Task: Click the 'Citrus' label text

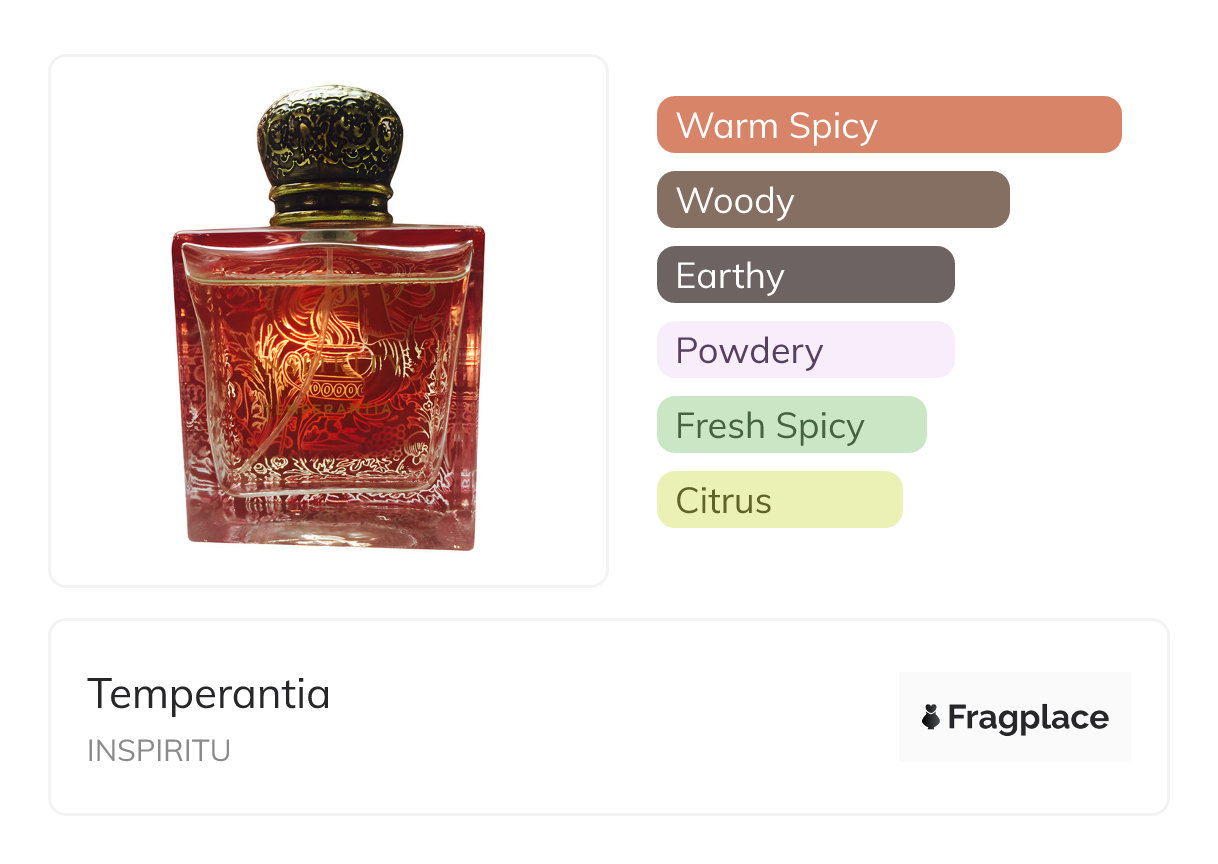Action: (724, 501)
